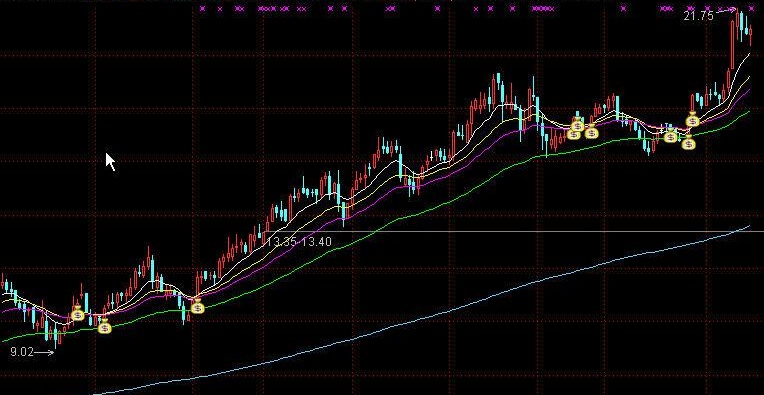Click the rightmost purple star marker at top

click(x=750, y=8)
